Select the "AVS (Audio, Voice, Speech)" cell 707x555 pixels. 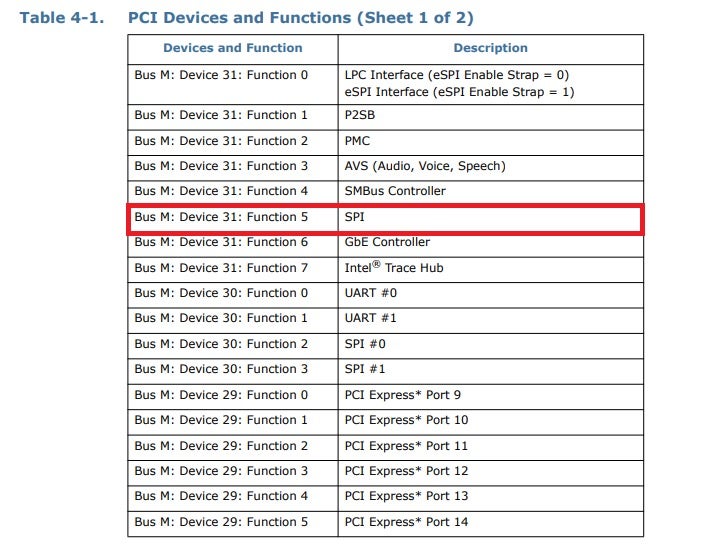click(x=425, y=166)
